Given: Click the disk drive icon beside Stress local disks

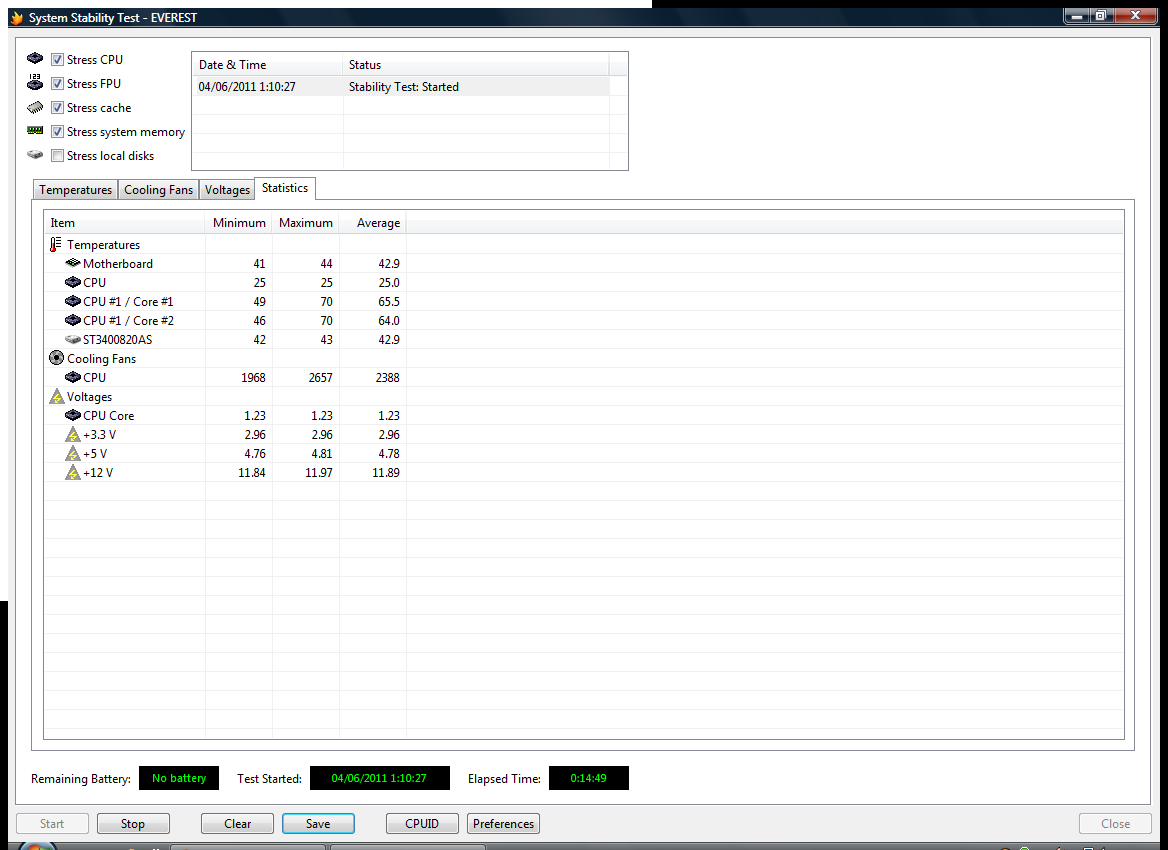Looking at the screenshot, I should [35, 155].
